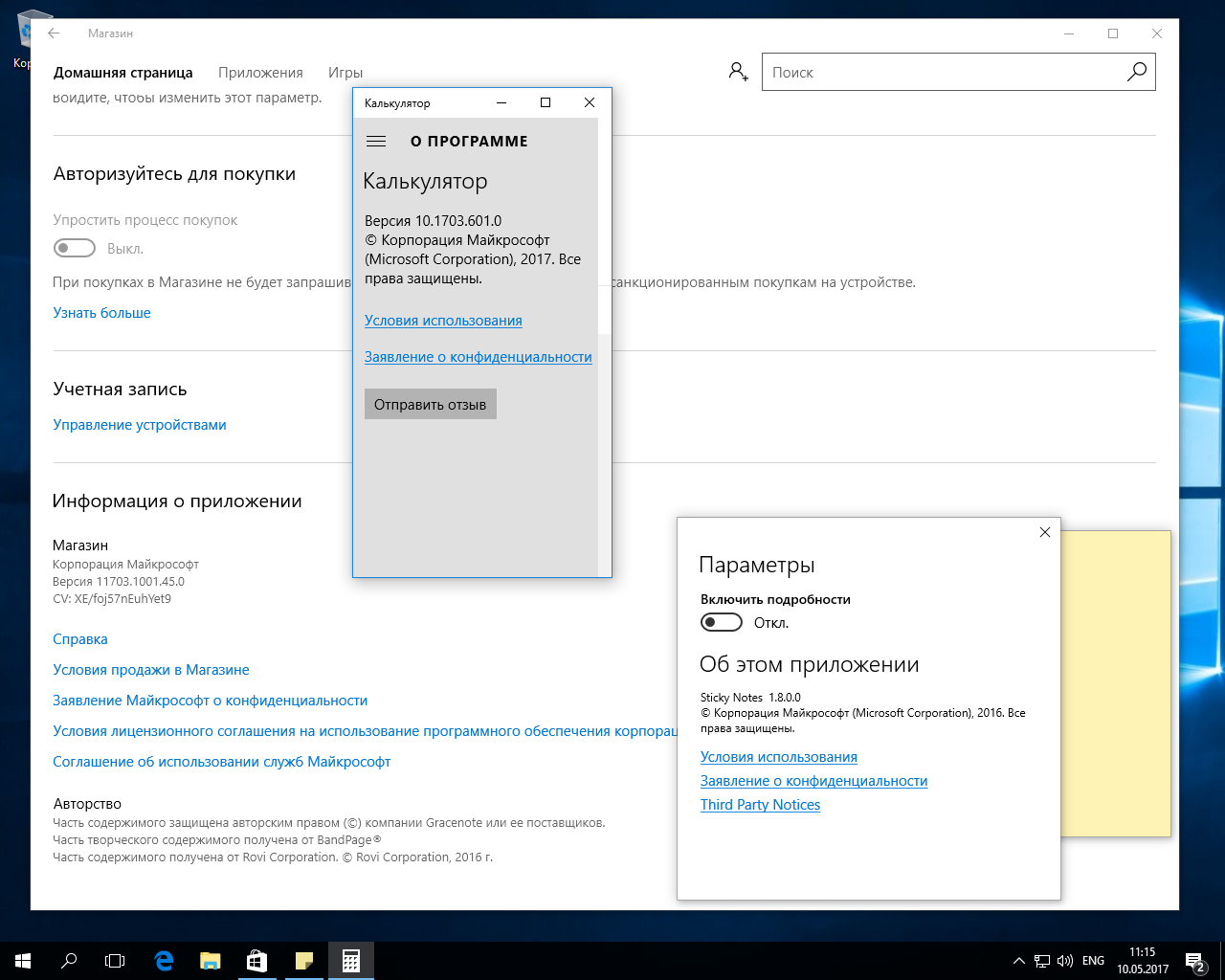
Task: Toggle Sticky Notes insights switch
Action: click(x=722, y=623)
